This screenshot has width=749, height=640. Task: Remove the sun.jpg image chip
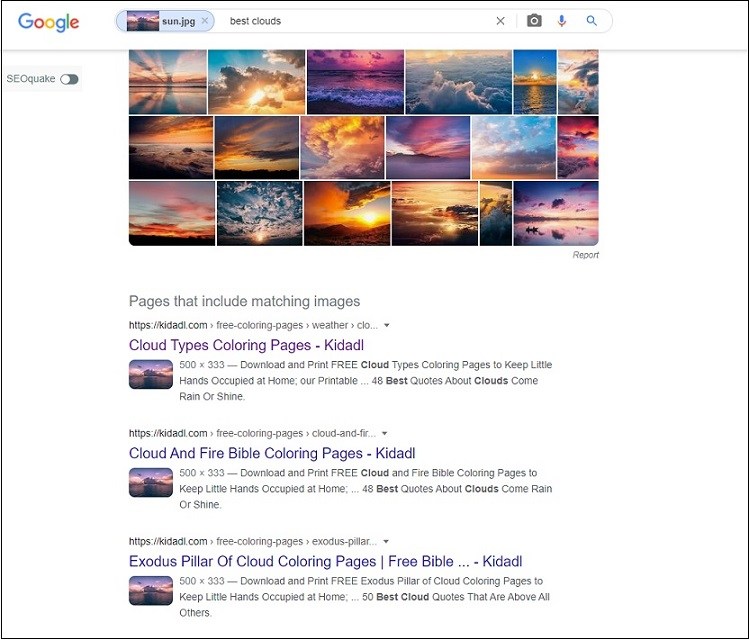tap(205, 21)
